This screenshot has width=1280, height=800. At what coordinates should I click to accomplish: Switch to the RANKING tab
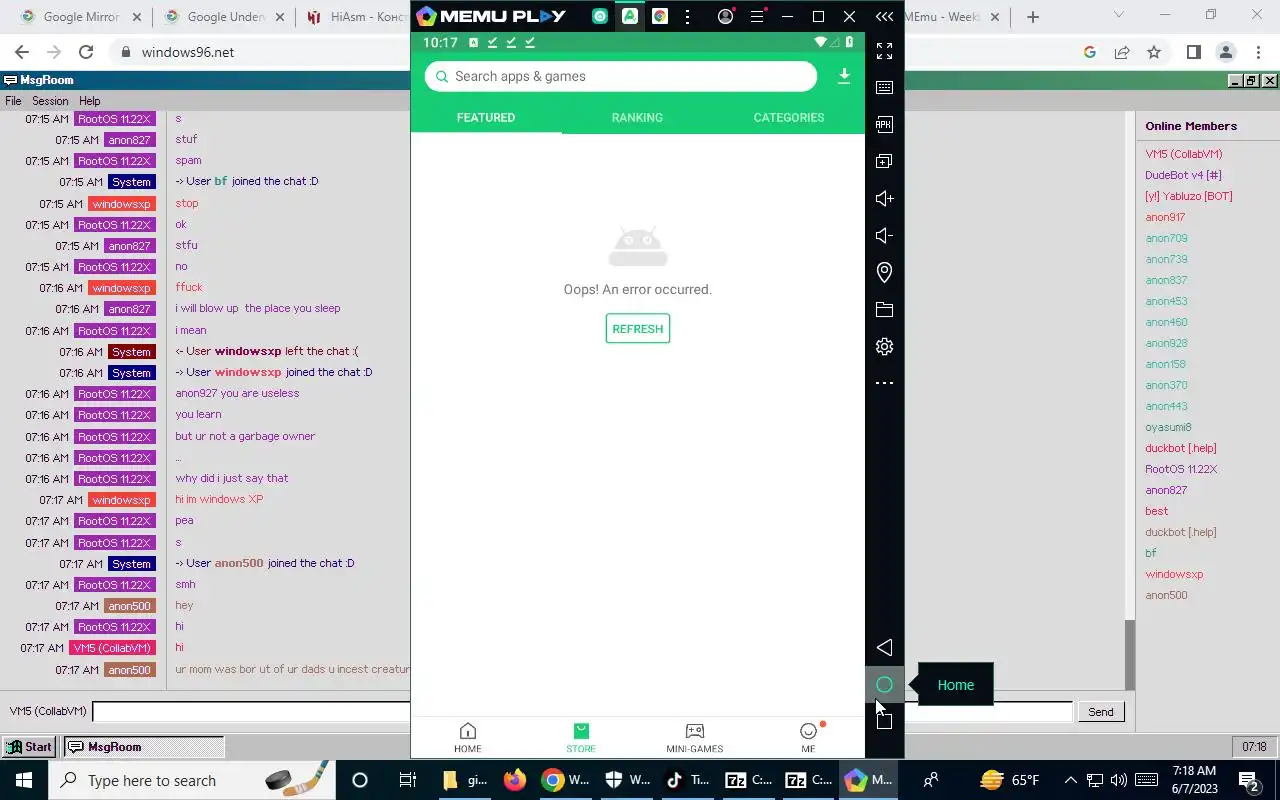[x=637, y=117]
